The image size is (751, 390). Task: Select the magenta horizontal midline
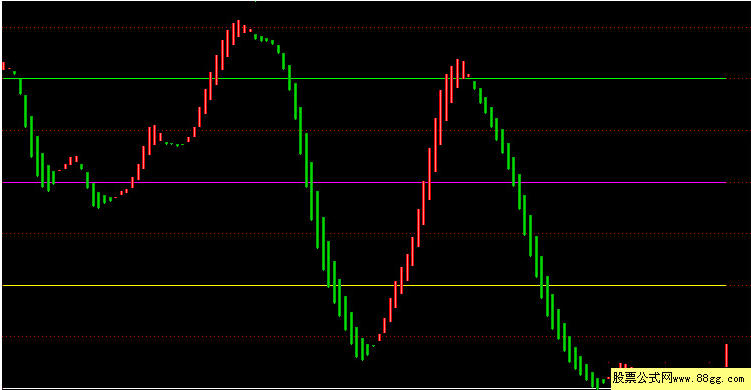364,183
